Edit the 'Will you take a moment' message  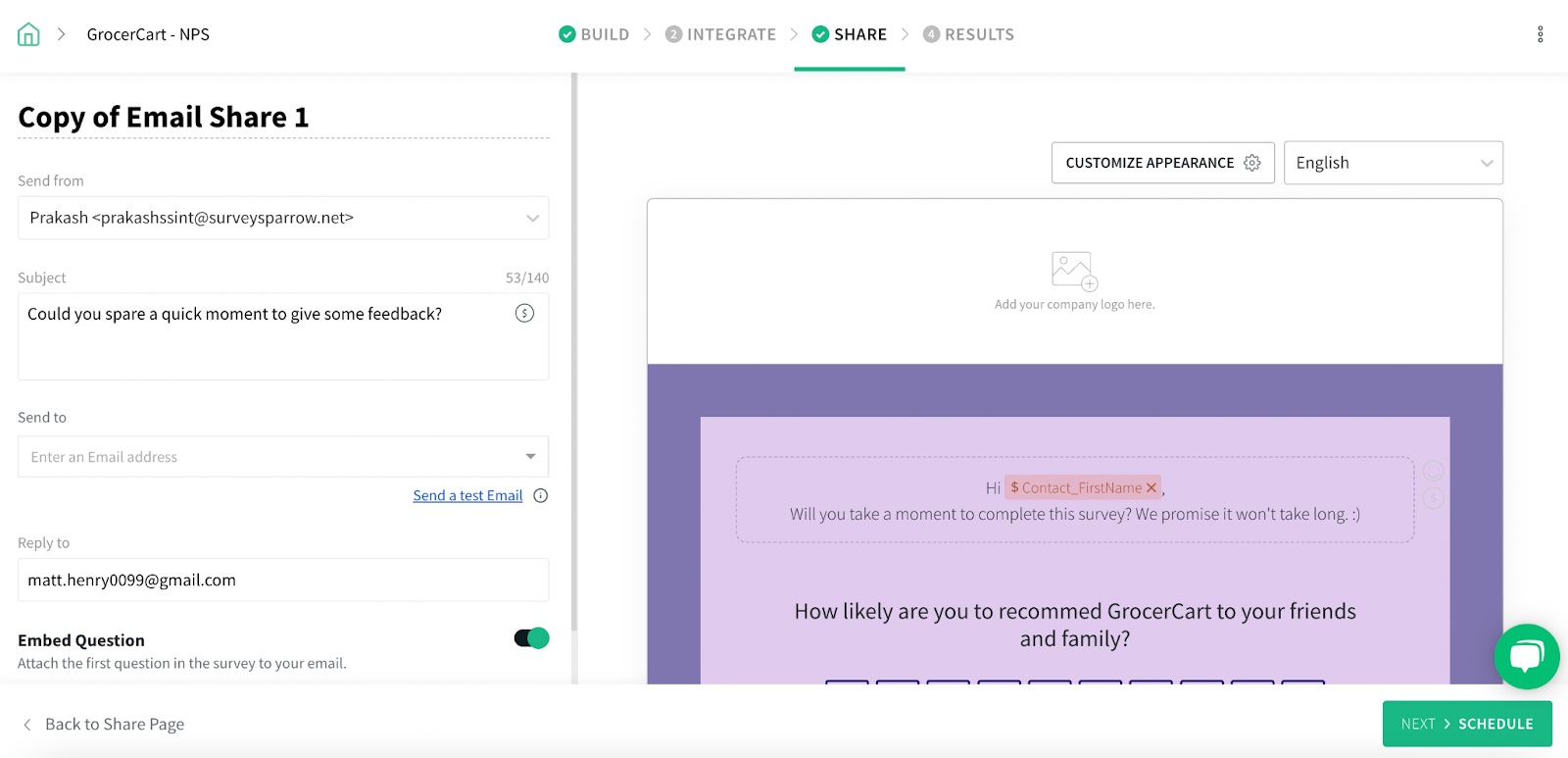(1075, 514)
